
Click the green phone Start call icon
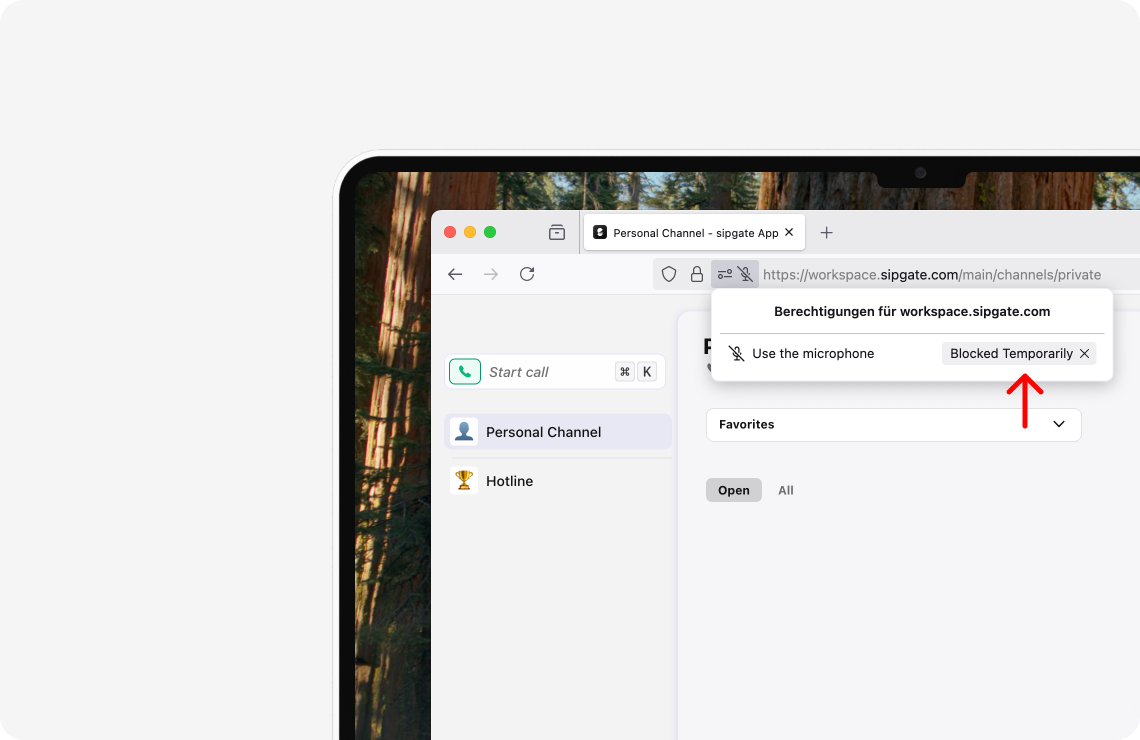click(465, 371)
